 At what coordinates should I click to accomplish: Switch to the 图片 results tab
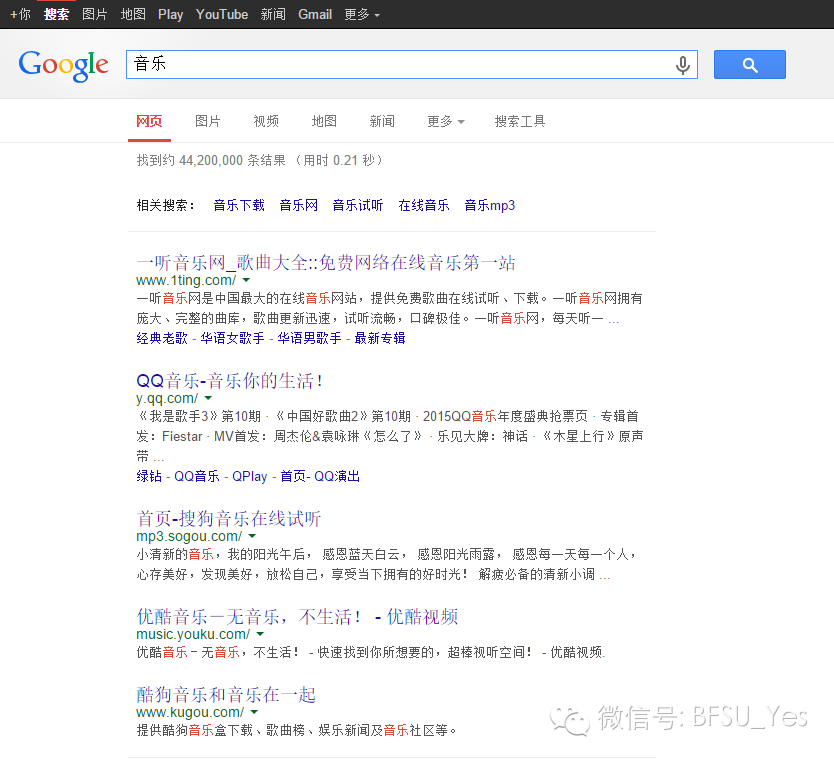pos(207,121)
